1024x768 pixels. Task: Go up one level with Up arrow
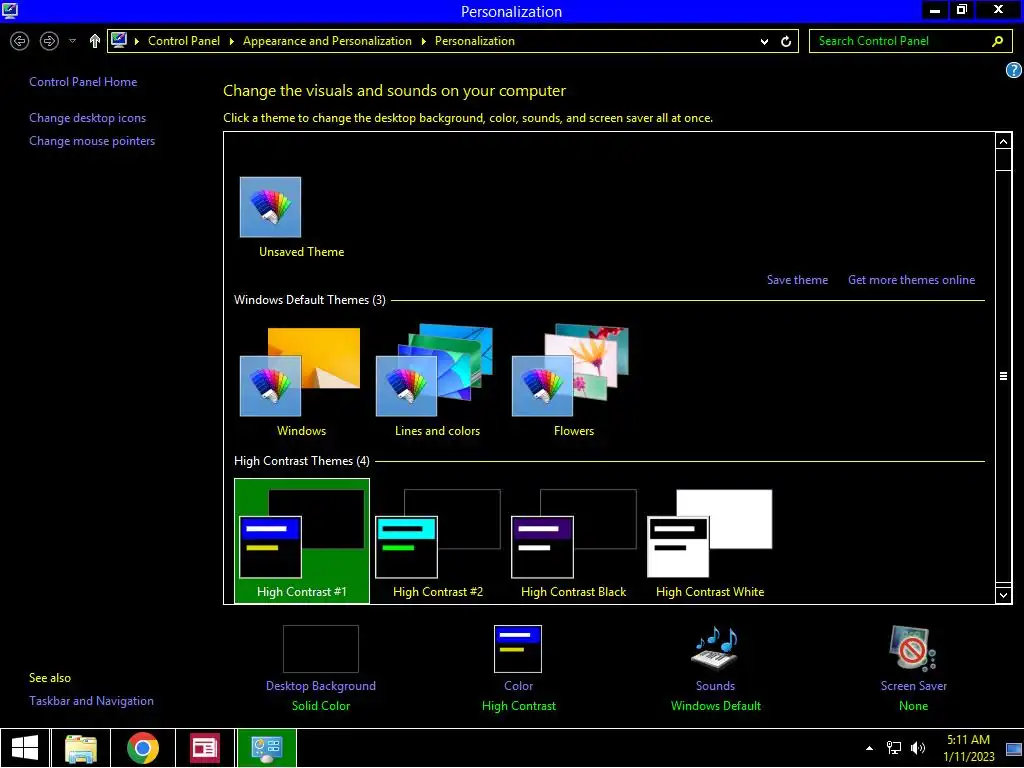95,41
